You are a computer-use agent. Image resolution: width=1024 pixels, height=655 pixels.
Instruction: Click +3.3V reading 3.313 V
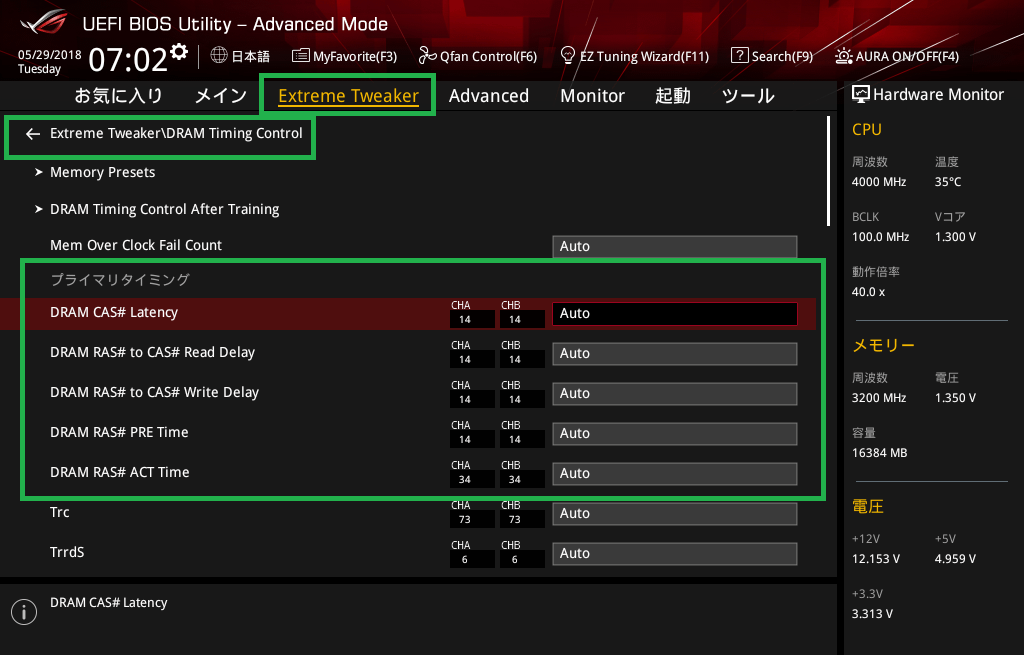coord(872,614)
